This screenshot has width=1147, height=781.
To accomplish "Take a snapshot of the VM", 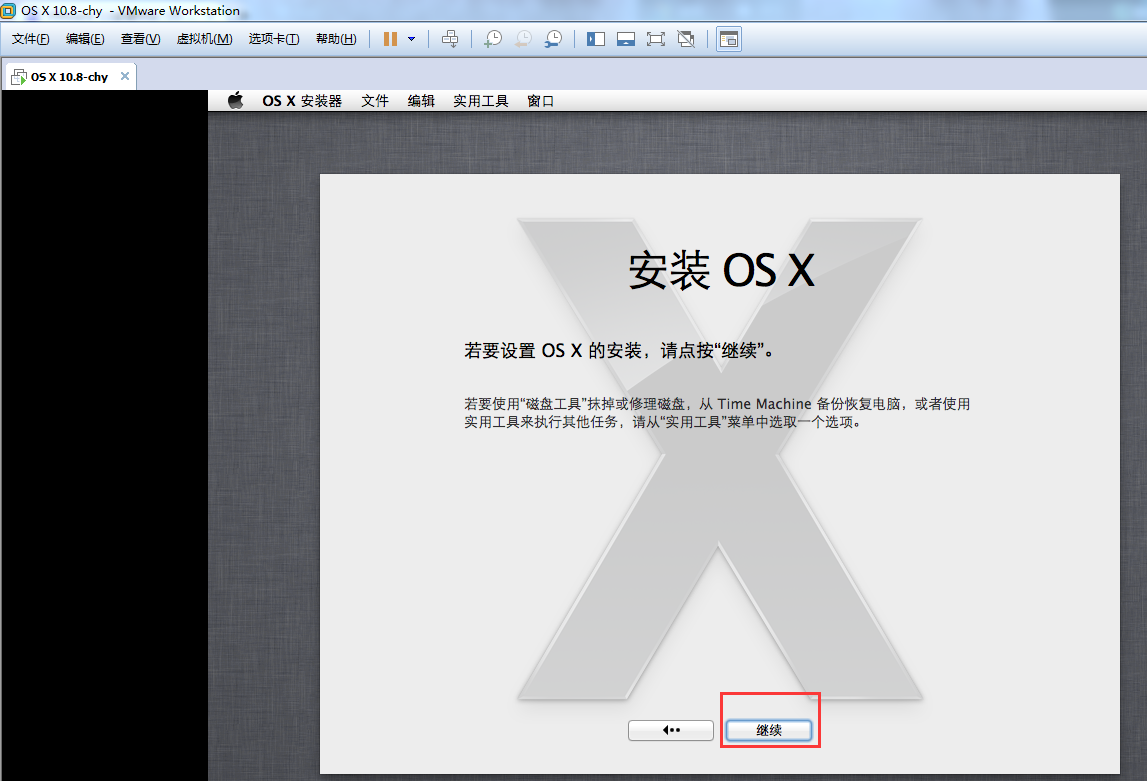I will tap(493, 39).
